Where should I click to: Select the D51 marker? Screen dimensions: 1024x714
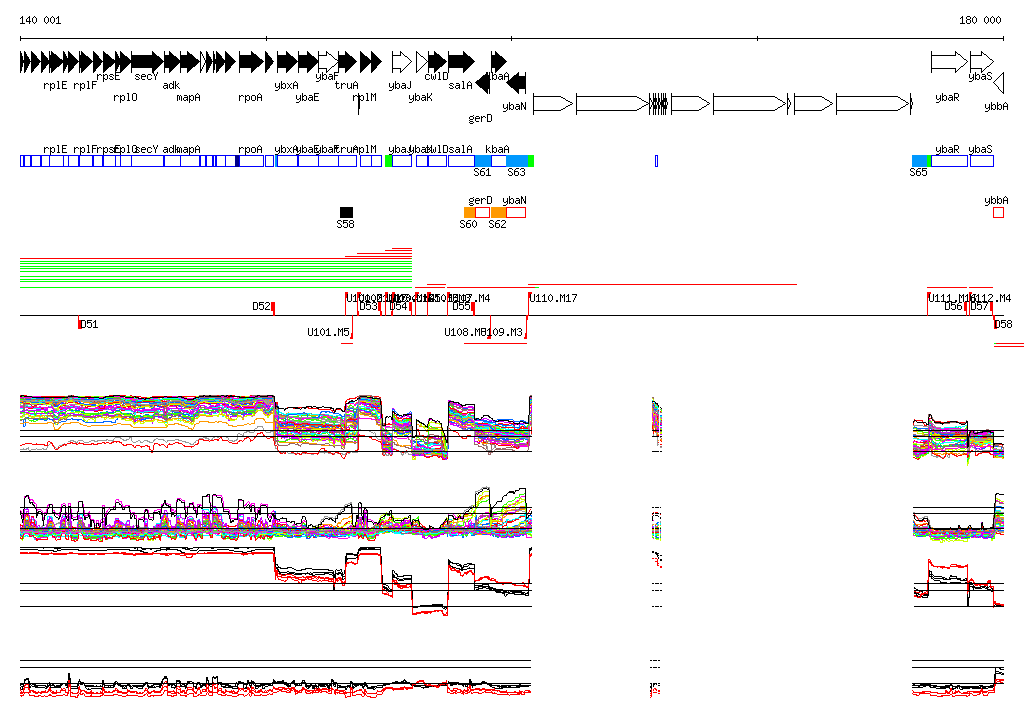pos(79,323)
